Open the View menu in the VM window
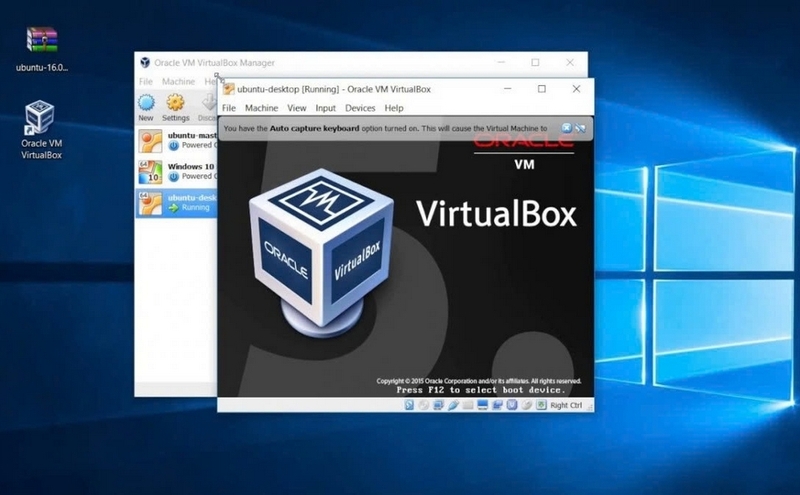Viewport: 800px width, 495px height. (x=296, y=108)
